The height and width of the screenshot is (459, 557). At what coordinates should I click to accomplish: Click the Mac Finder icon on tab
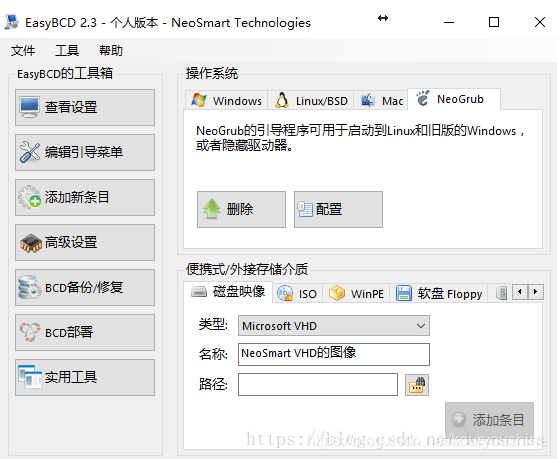368,100
